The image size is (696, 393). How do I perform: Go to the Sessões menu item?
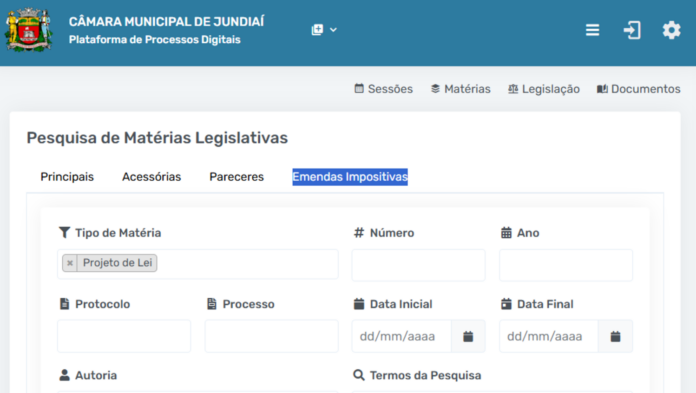click(x=384, y=89)
